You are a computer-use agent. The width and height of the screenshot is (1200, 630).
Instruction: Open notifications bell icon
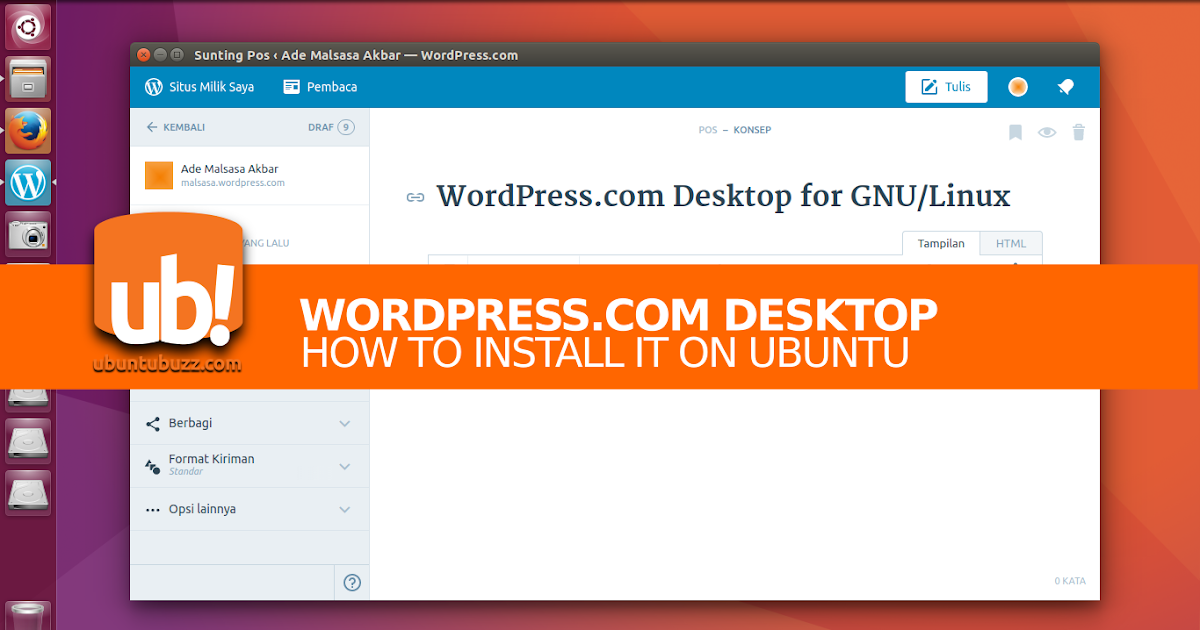(1066, 87)
